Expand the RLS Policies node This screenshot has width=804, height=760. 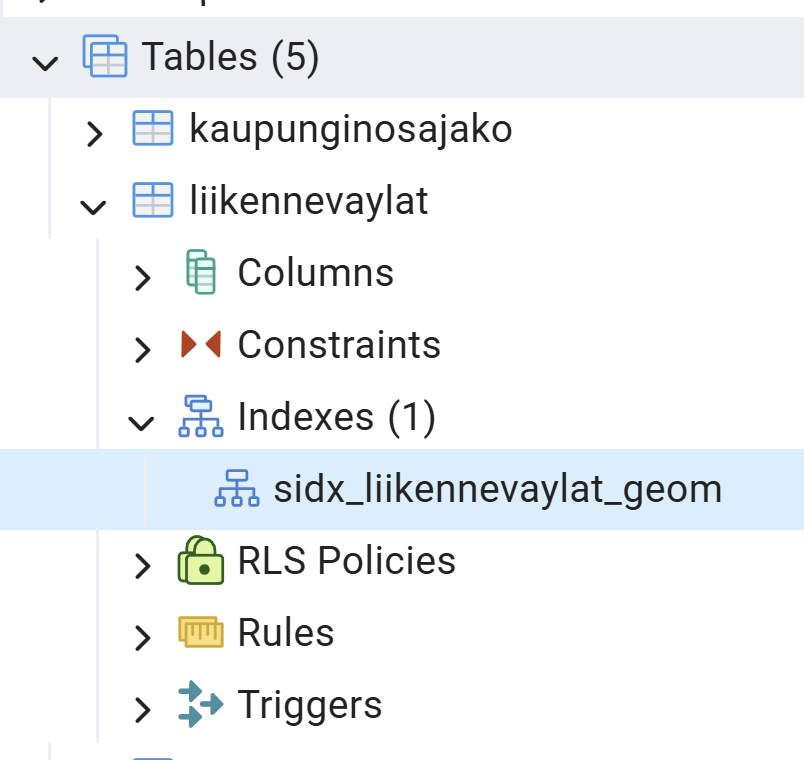(142, 565)
